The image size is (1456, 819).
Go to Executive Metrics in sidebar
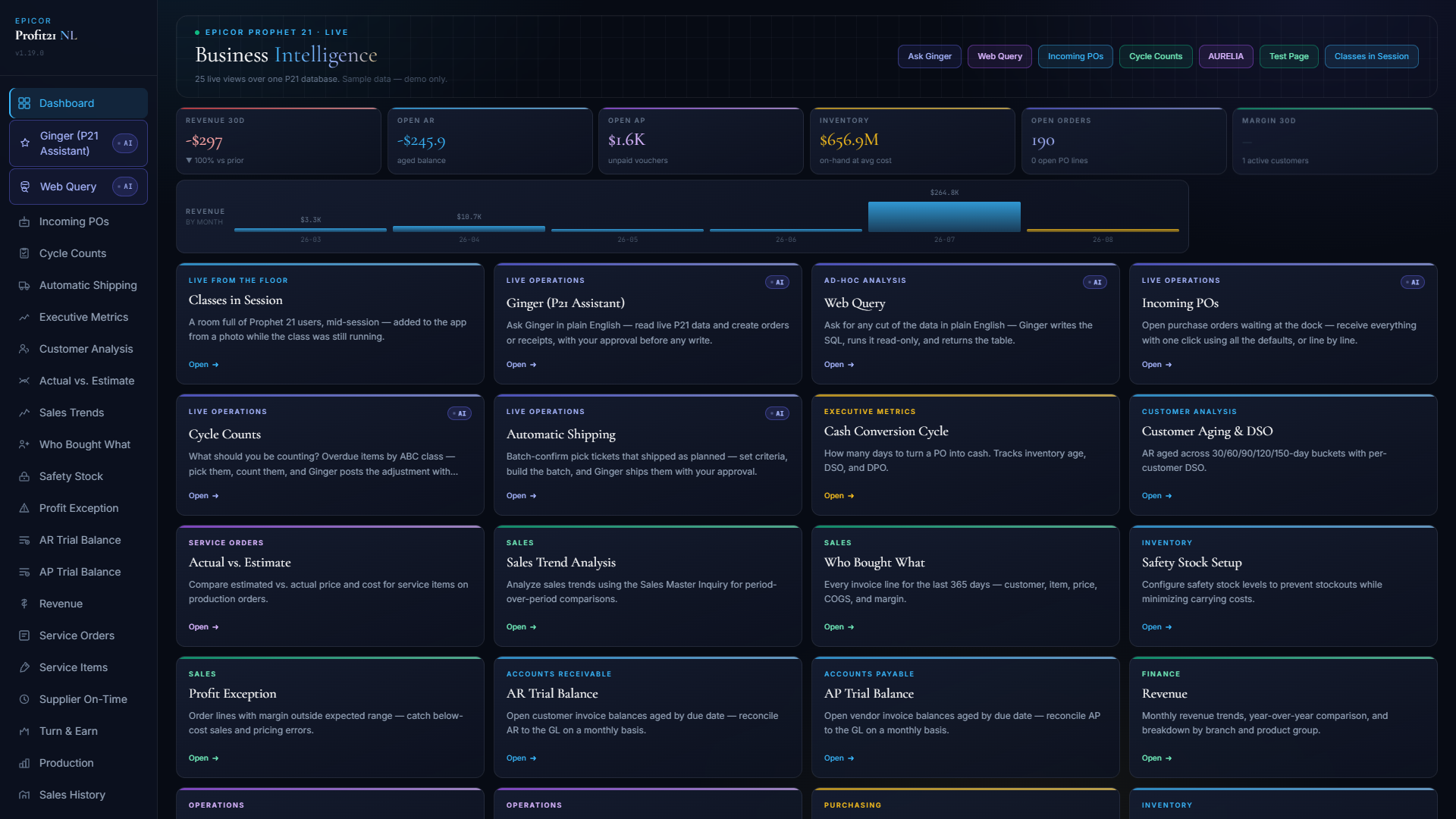pos(78,317)
